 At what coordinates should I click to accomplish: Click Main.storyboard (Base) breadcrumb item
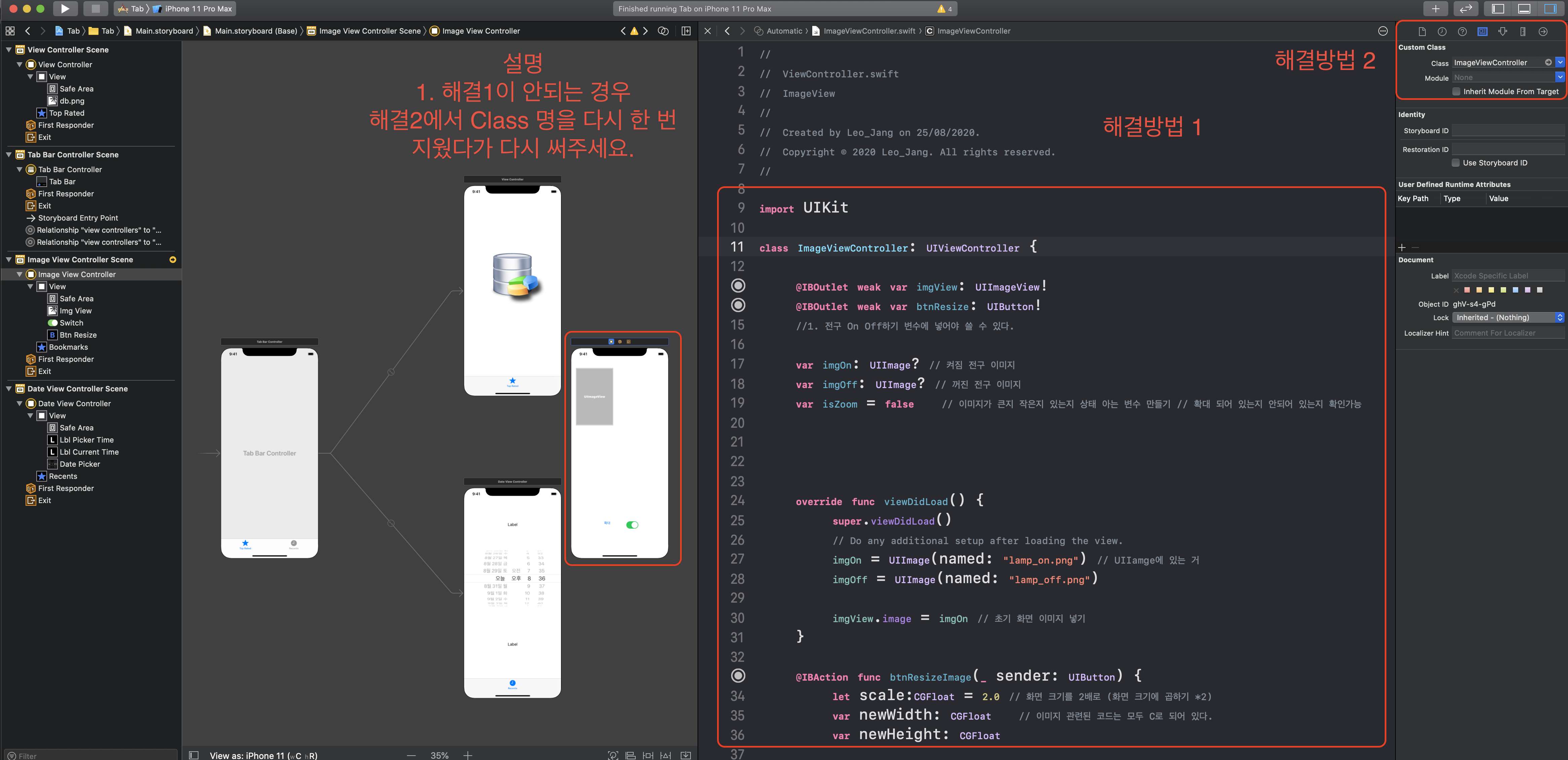pyautogui.click(x=255, y=31)
